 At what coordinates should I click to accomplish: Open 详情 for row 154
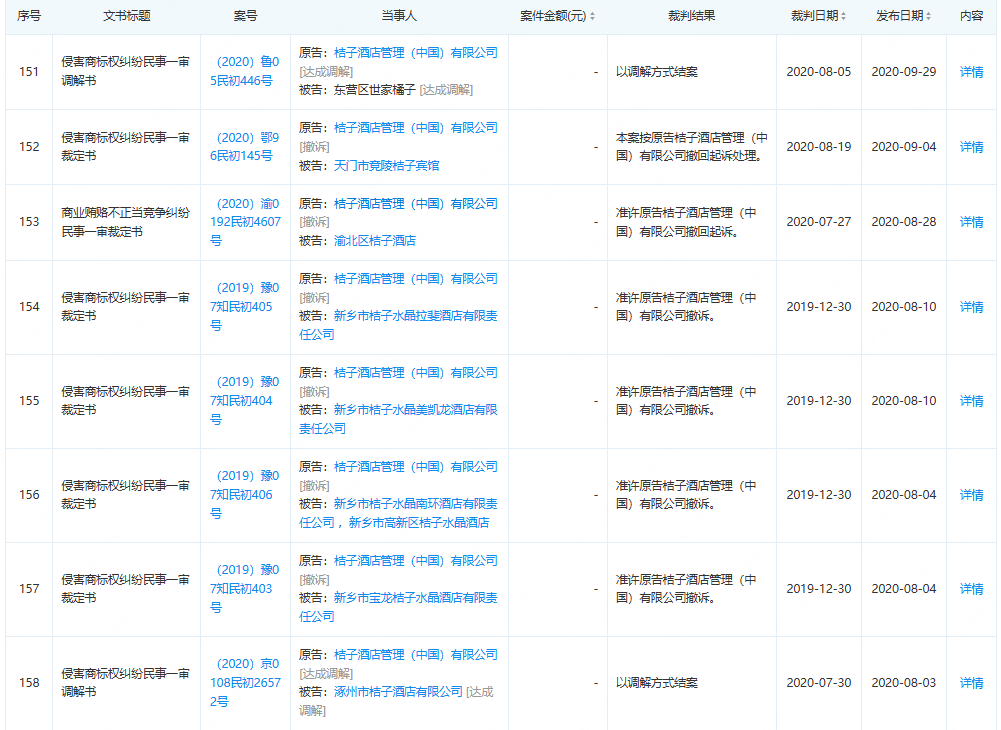click(971, 307)
